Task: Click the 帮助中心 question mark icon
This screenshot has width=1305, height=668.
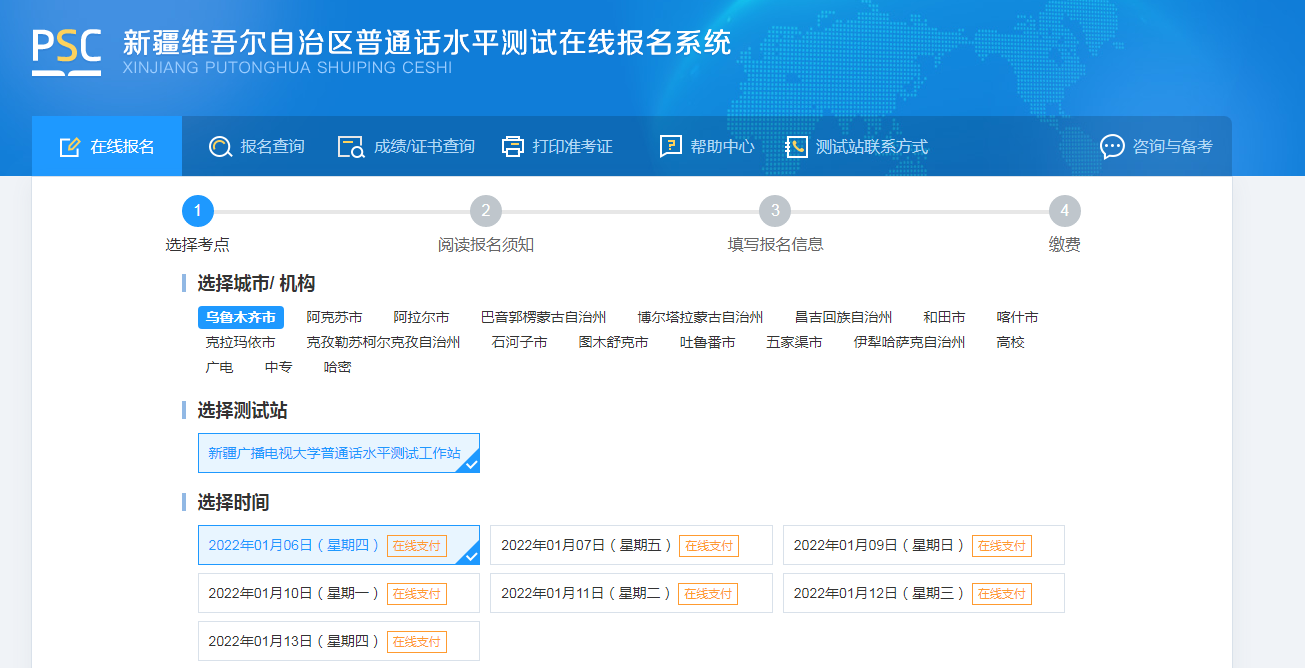Action: pos(670,147)
